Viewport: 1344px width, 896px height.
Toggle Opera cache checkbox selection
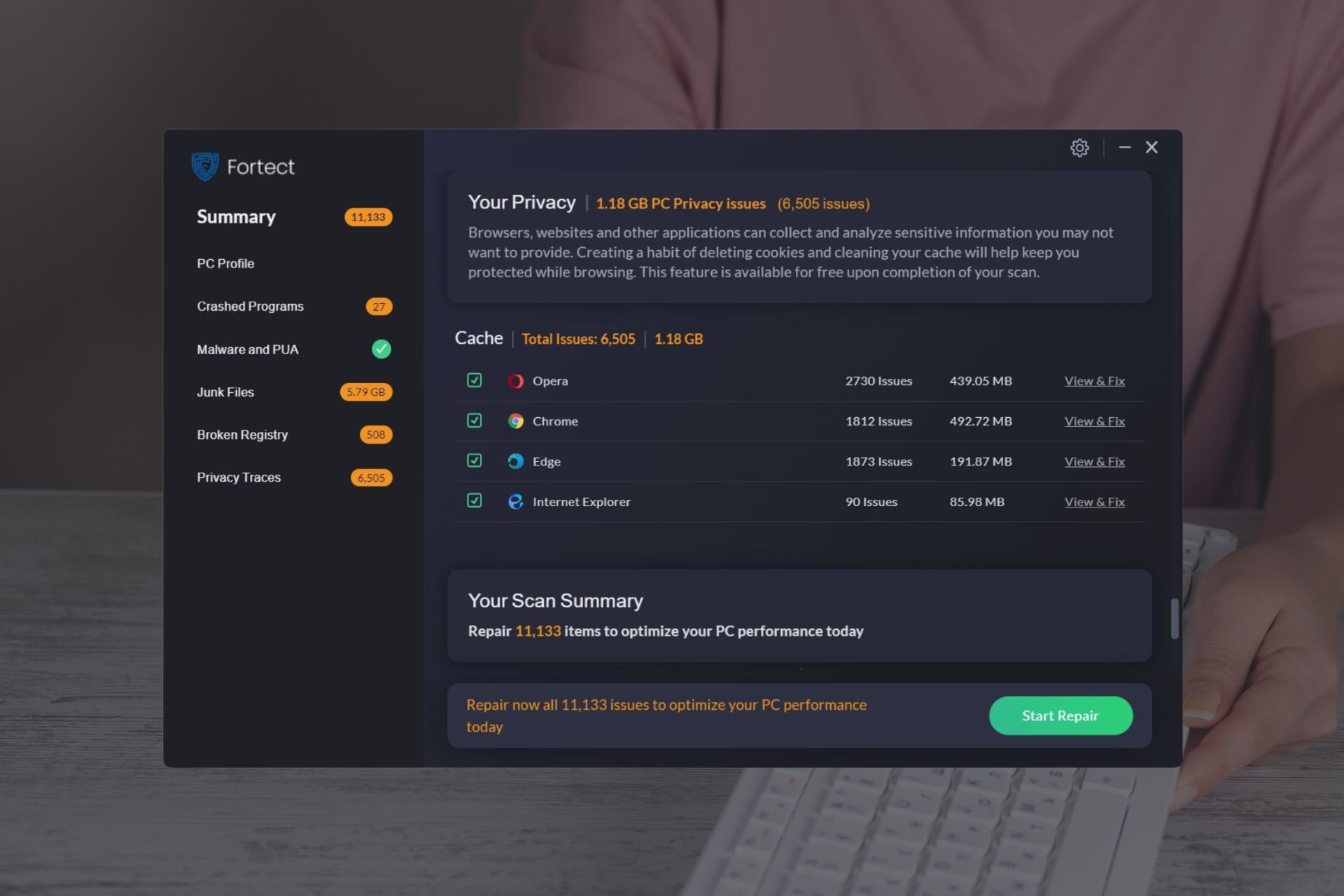click(x=474, y=380)
